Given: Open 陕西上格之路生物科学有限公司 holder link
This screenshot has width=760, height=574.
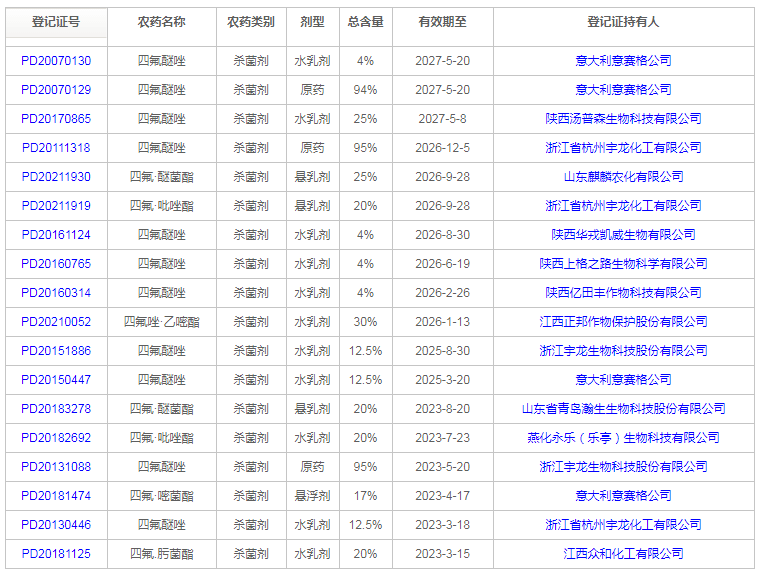Looking at the screenshot, I should 623,264.
